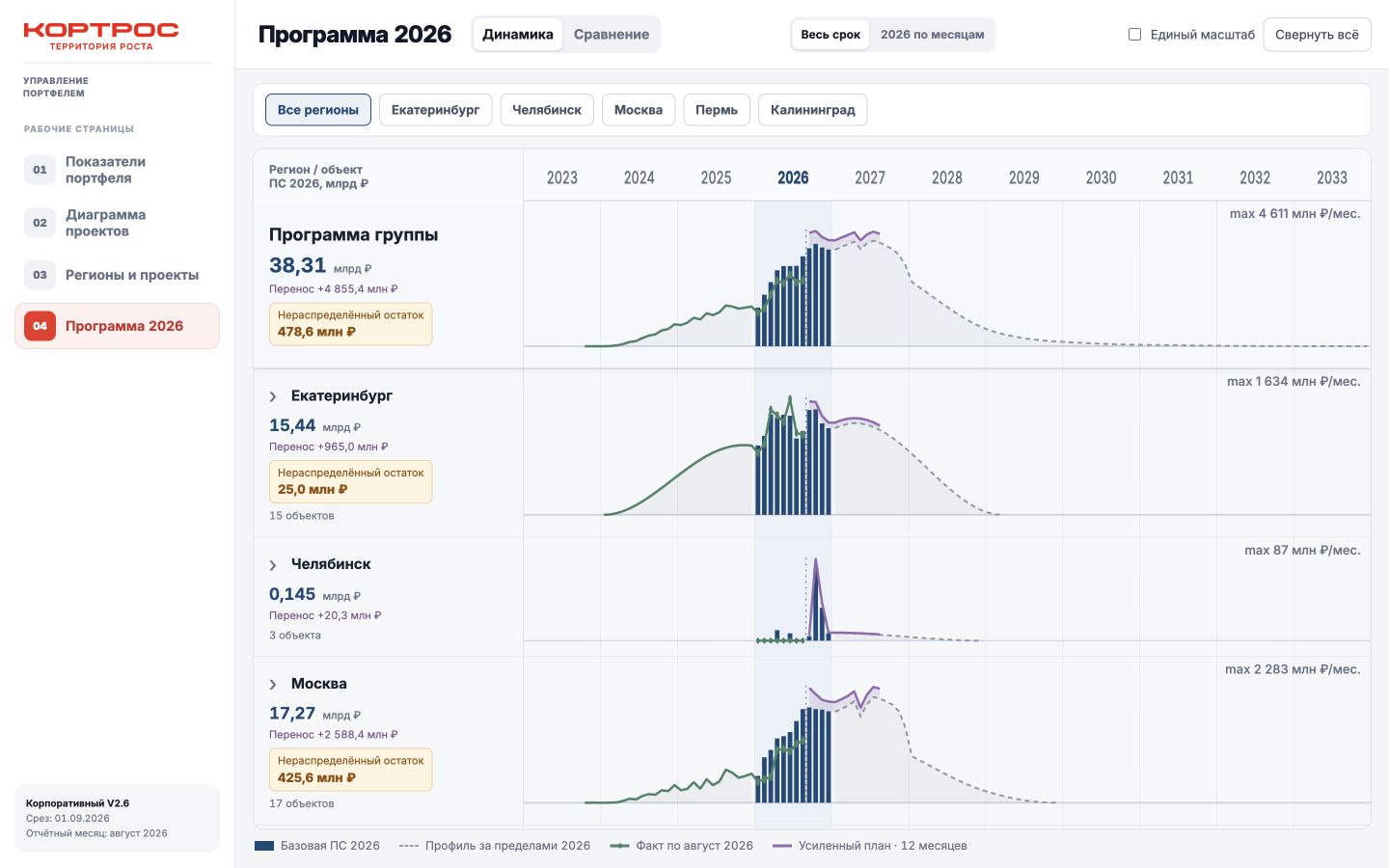Viewport: 1389px width, 868px height.
Task: Click Нераспределённый остаток 425,6 млн badge
Action: coord(350,770)
